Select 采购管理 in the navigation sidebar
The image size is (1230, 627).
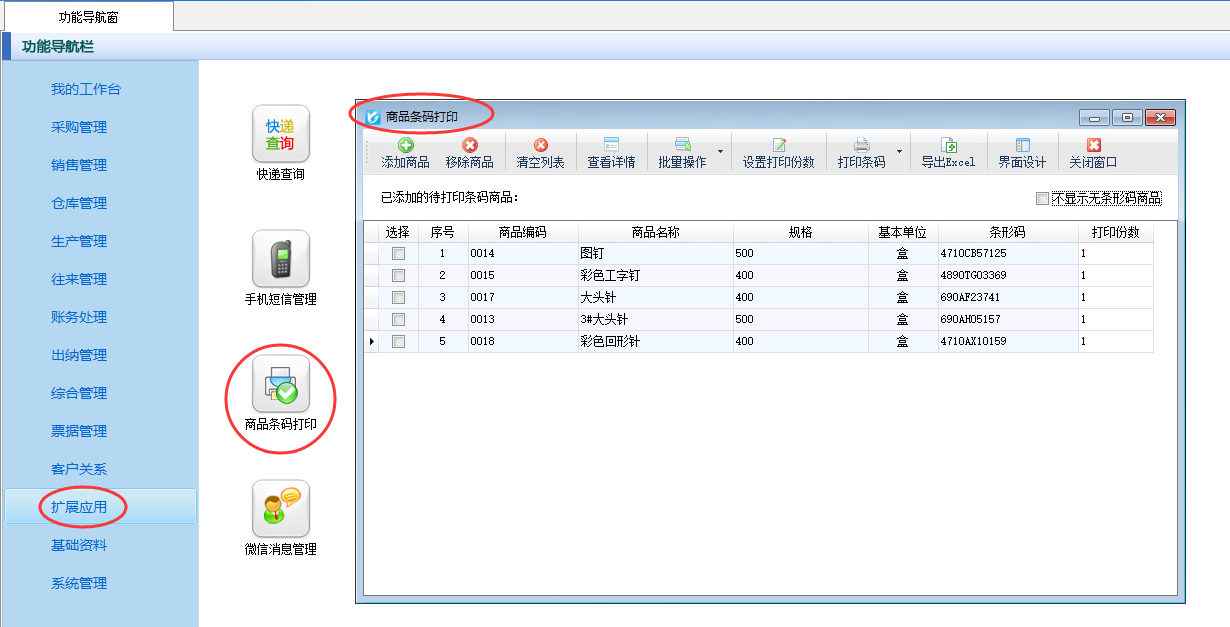(x=79, y=127)
